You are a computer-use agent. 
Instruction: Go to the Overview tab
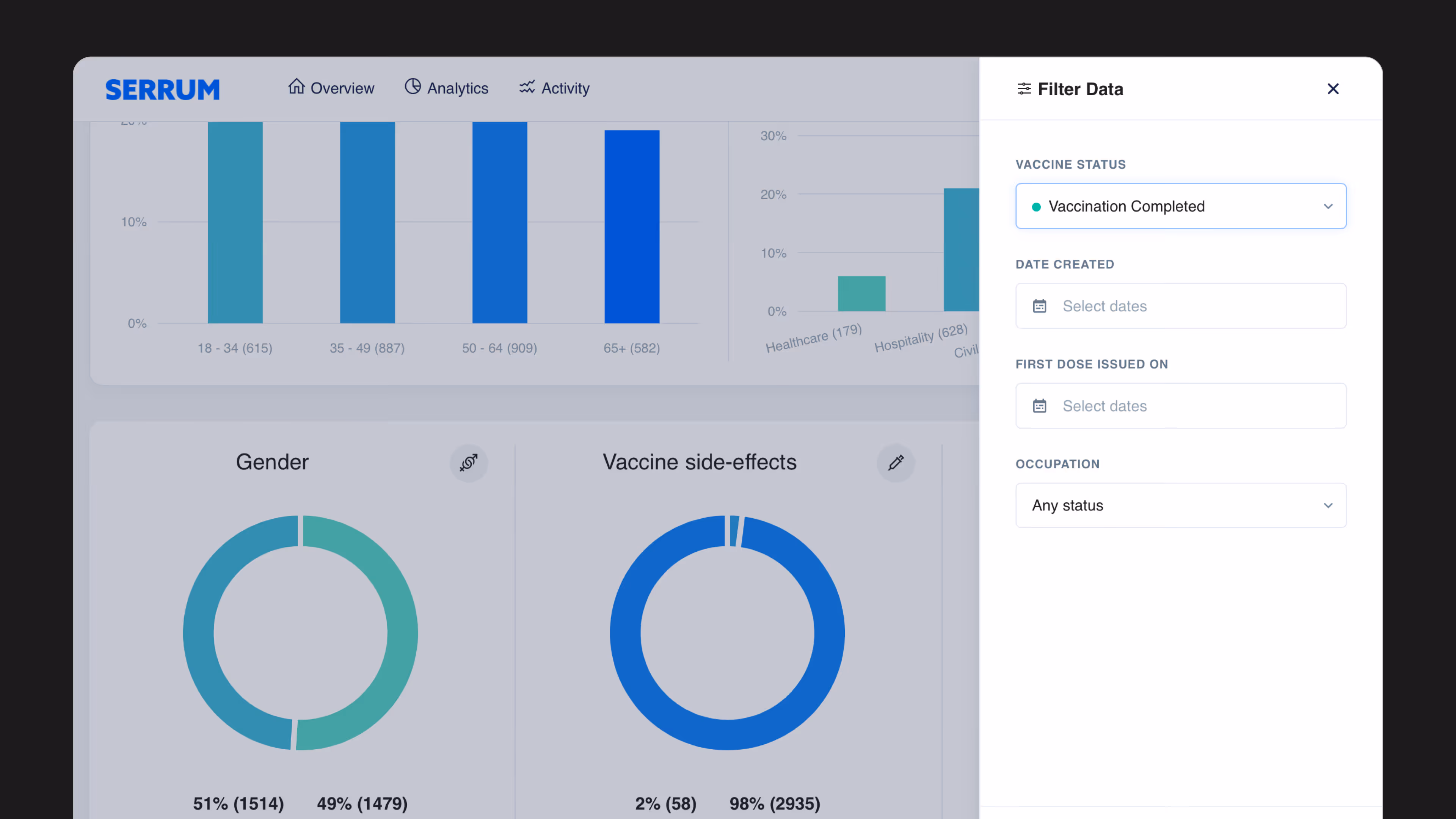[341, 88]
